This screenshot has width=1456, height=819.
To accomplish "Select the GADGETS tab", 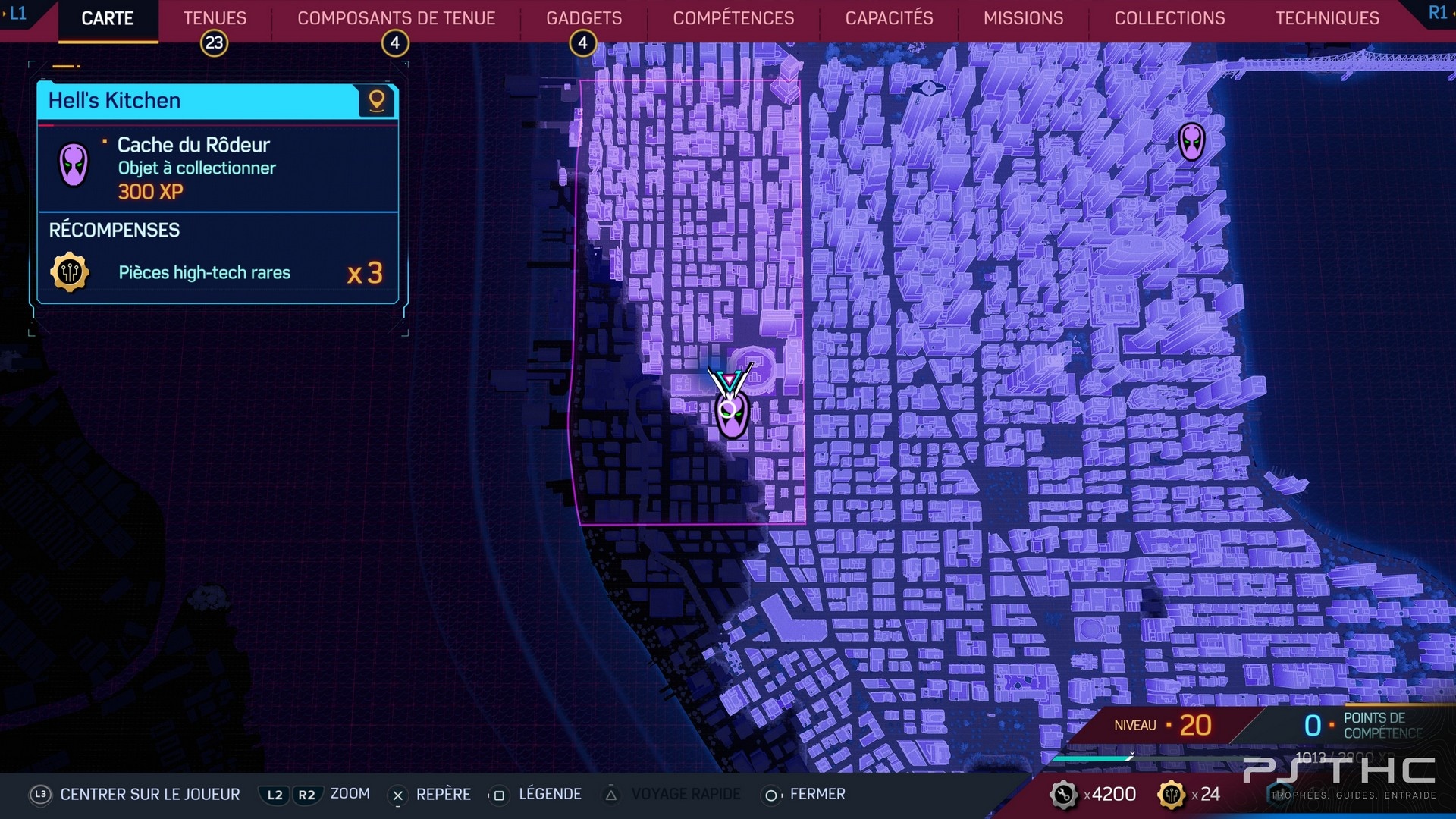I will (x=584, y=18).
